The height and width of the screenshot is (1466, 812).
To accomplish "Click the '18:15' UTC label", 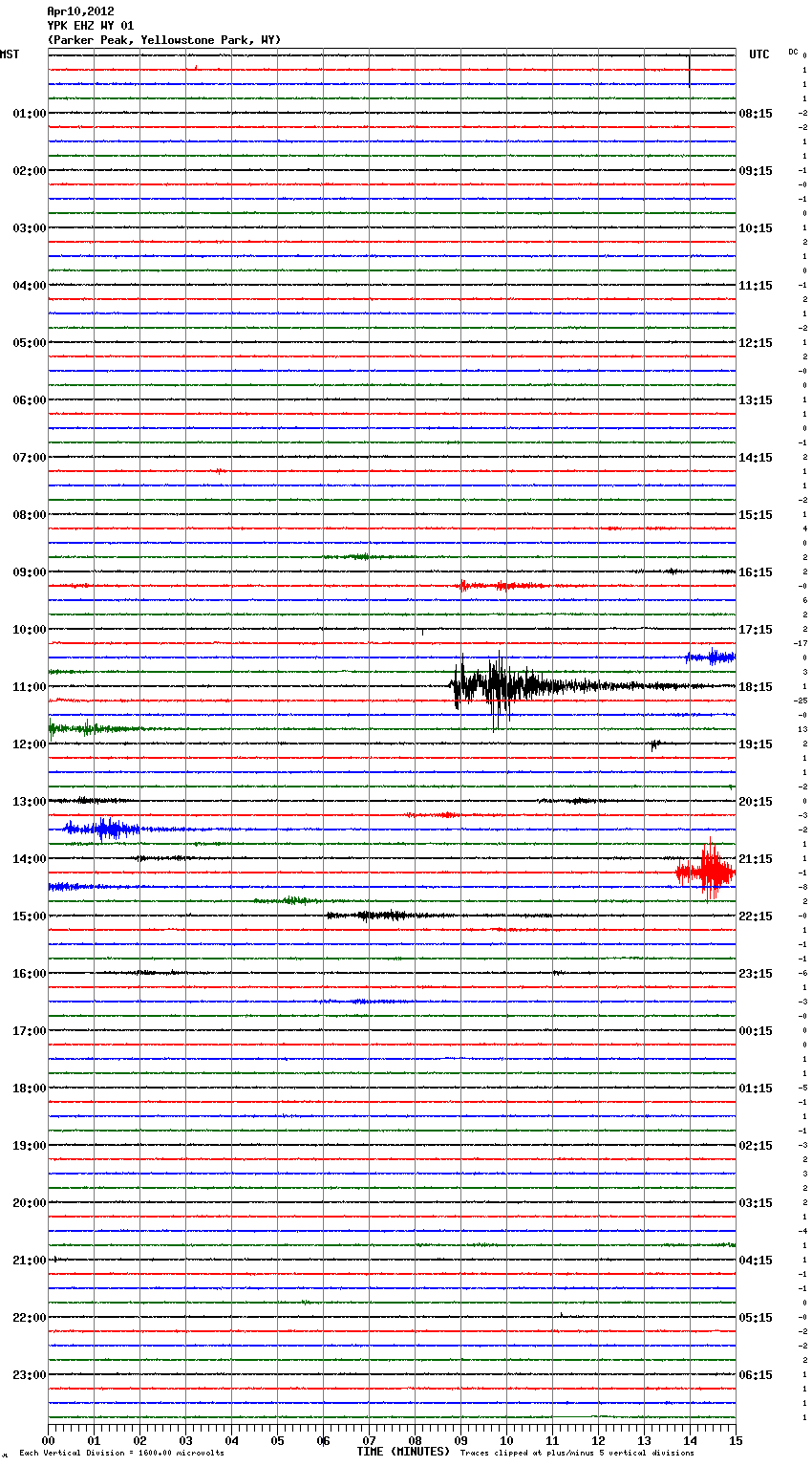I will [756, 687].
